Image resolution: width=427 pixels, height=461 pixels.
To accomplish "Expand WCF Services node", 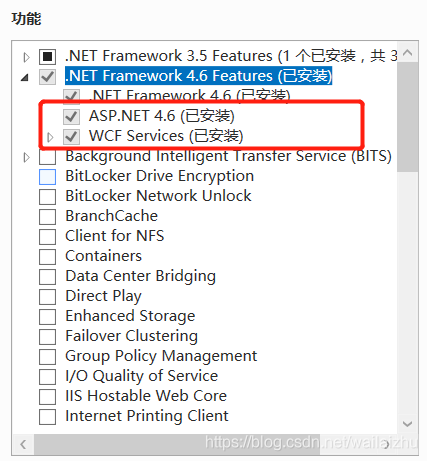I will [x=50, y=137].
